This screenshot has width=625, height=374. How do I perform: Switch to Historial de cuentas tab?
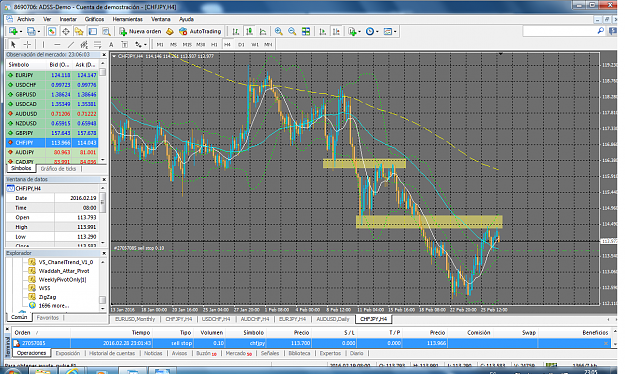click(112, 353)
